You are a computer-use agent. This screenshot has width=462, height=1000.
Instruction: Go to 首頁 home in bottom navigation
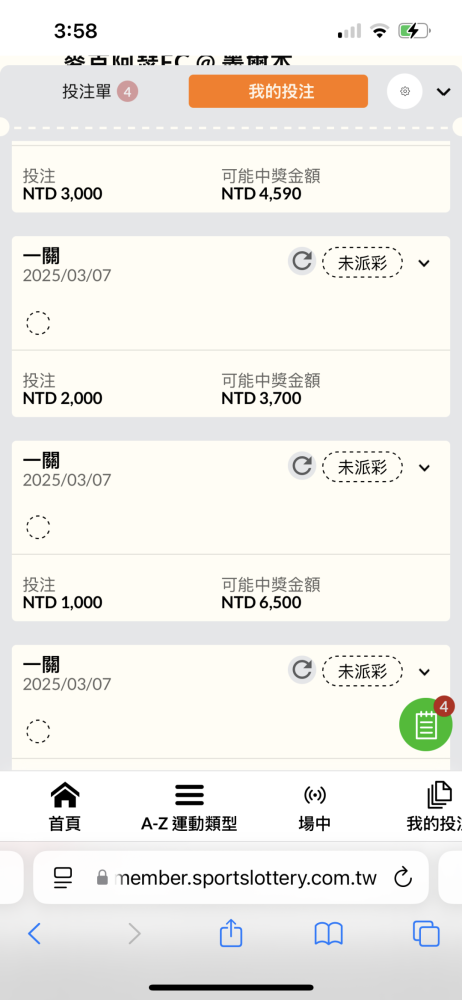[64, 807]
